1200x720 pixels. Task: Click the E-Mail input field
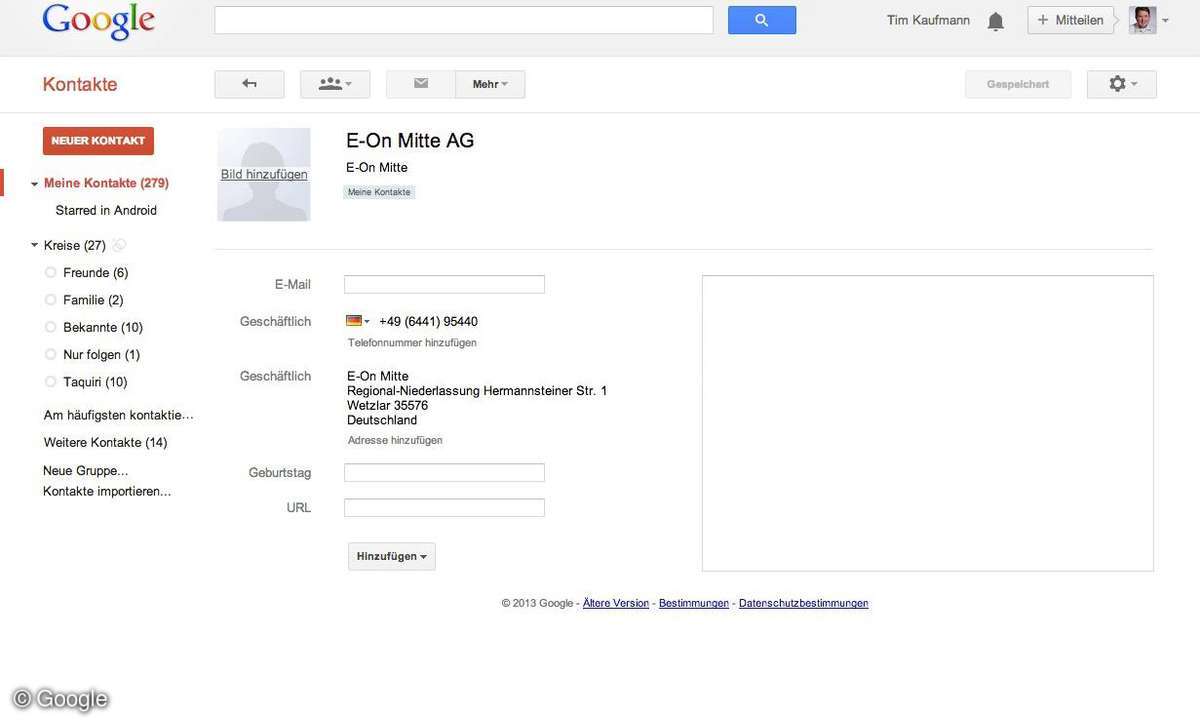click(x=444, y=284)
